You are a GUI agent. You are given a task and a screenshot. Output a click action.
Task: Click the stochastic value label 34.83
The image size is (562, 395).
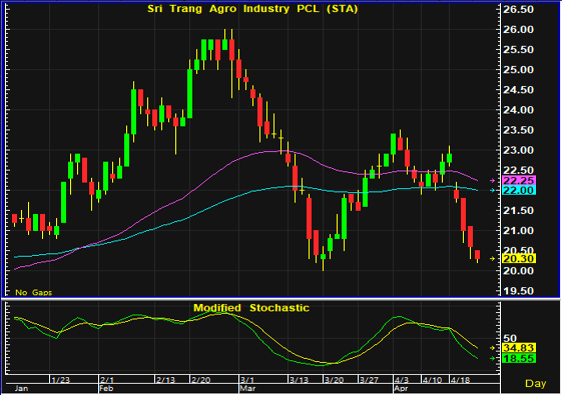(519, 348)
